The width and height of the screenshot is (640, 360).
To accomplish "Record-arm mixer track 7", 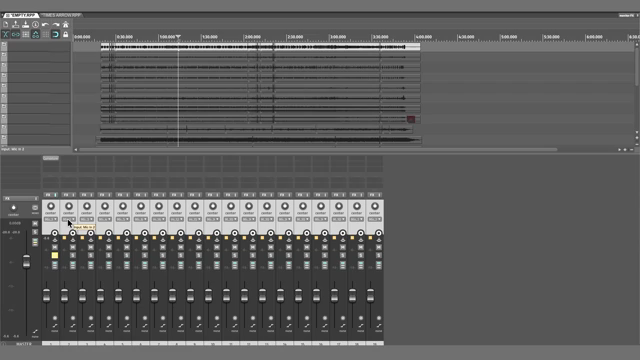I will point(162,233).
